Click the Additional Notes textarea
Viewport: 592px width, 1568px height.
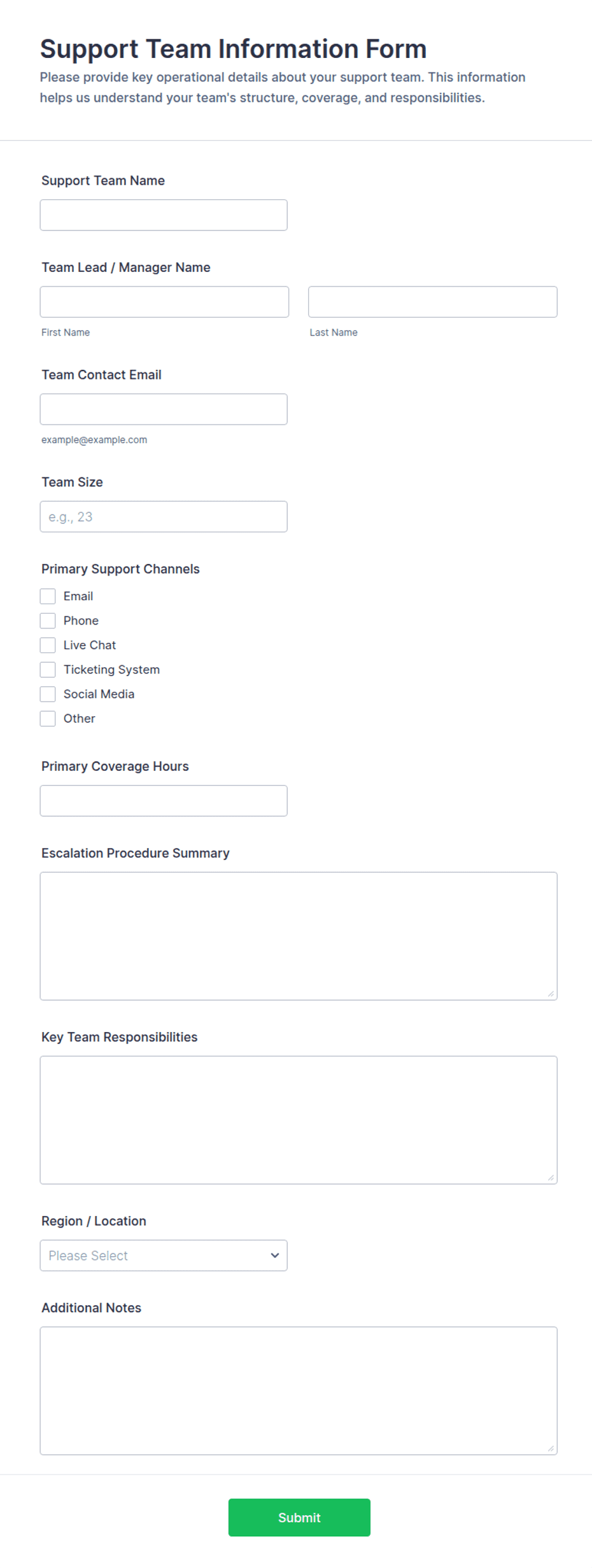point(299,1391)
